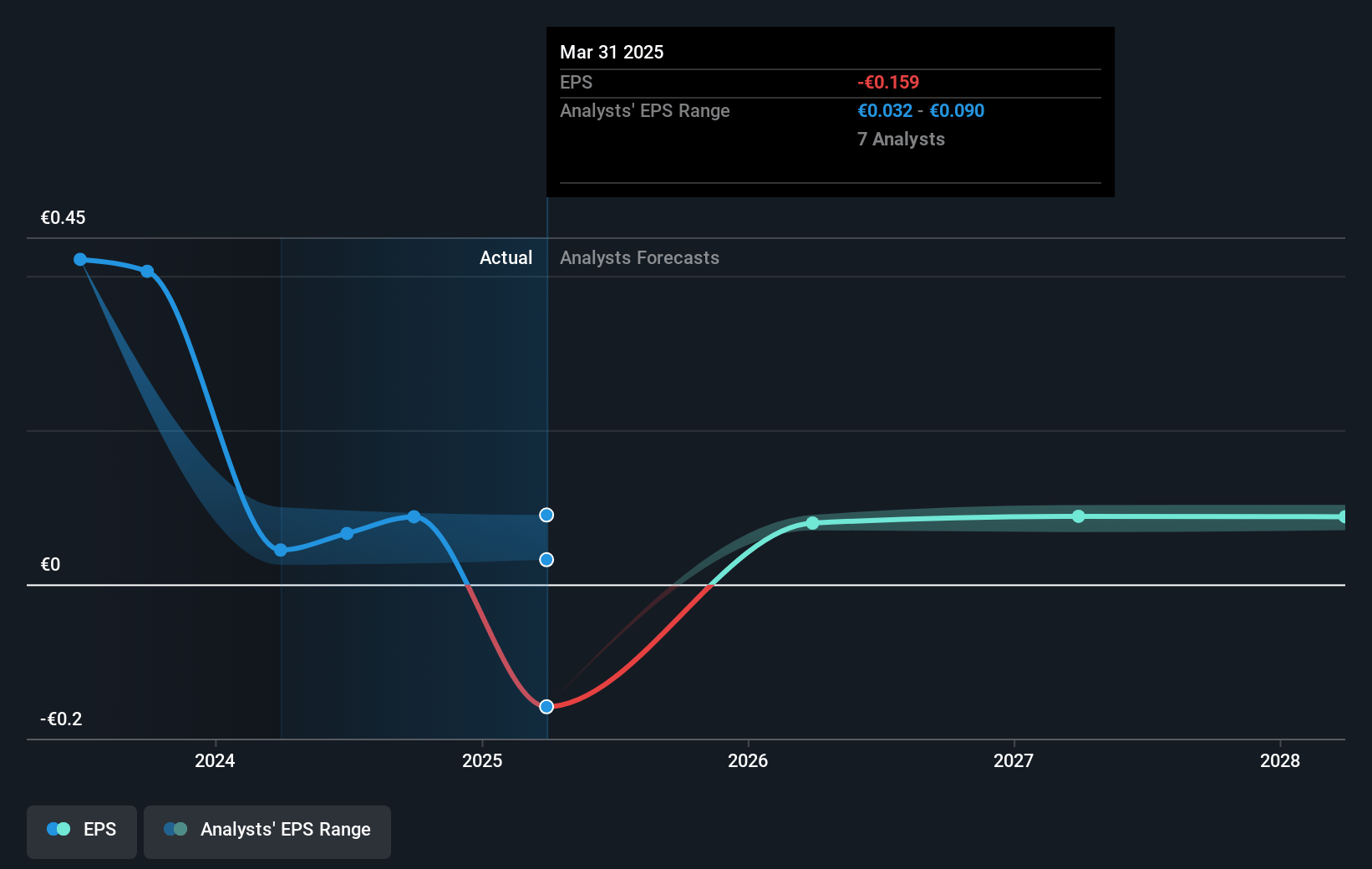Image resolution: width=1372 pixels, height=869 pixels.
Task: Click lower analysts' range marker at 2025
Action: pyautogui.click(x=546, y=560)
